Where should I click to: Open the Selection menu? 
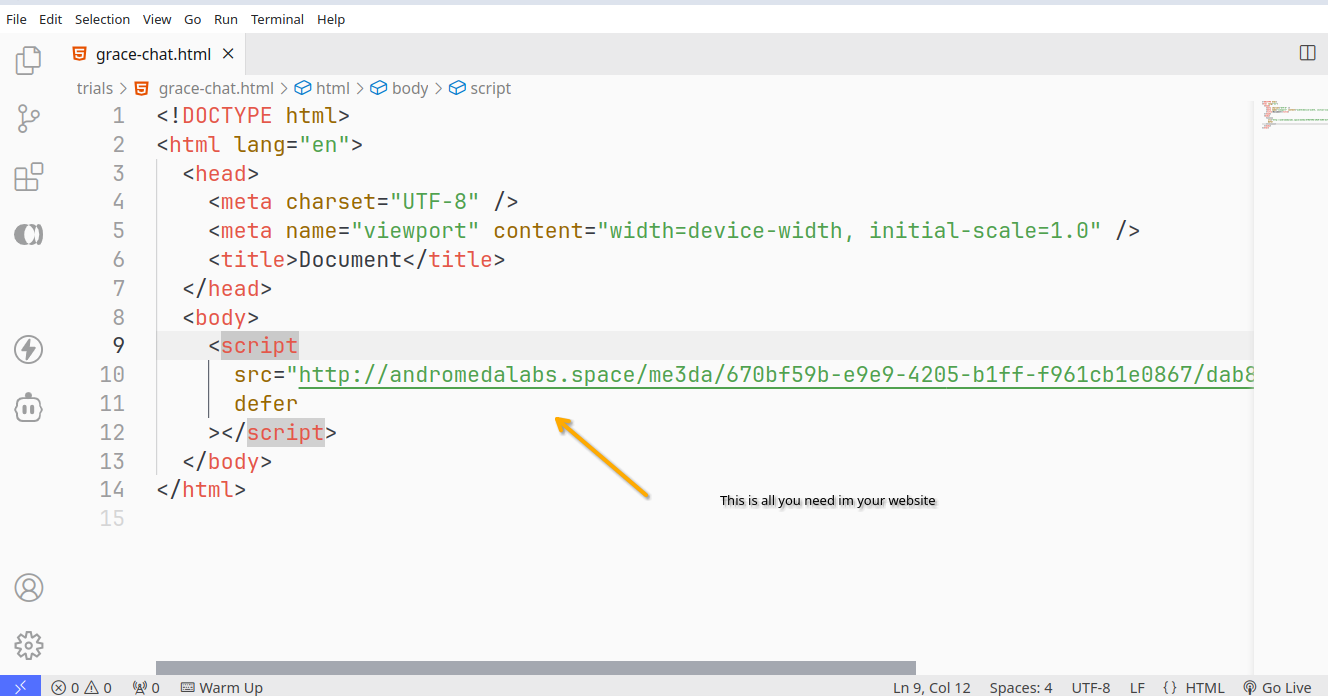(102, 19)
